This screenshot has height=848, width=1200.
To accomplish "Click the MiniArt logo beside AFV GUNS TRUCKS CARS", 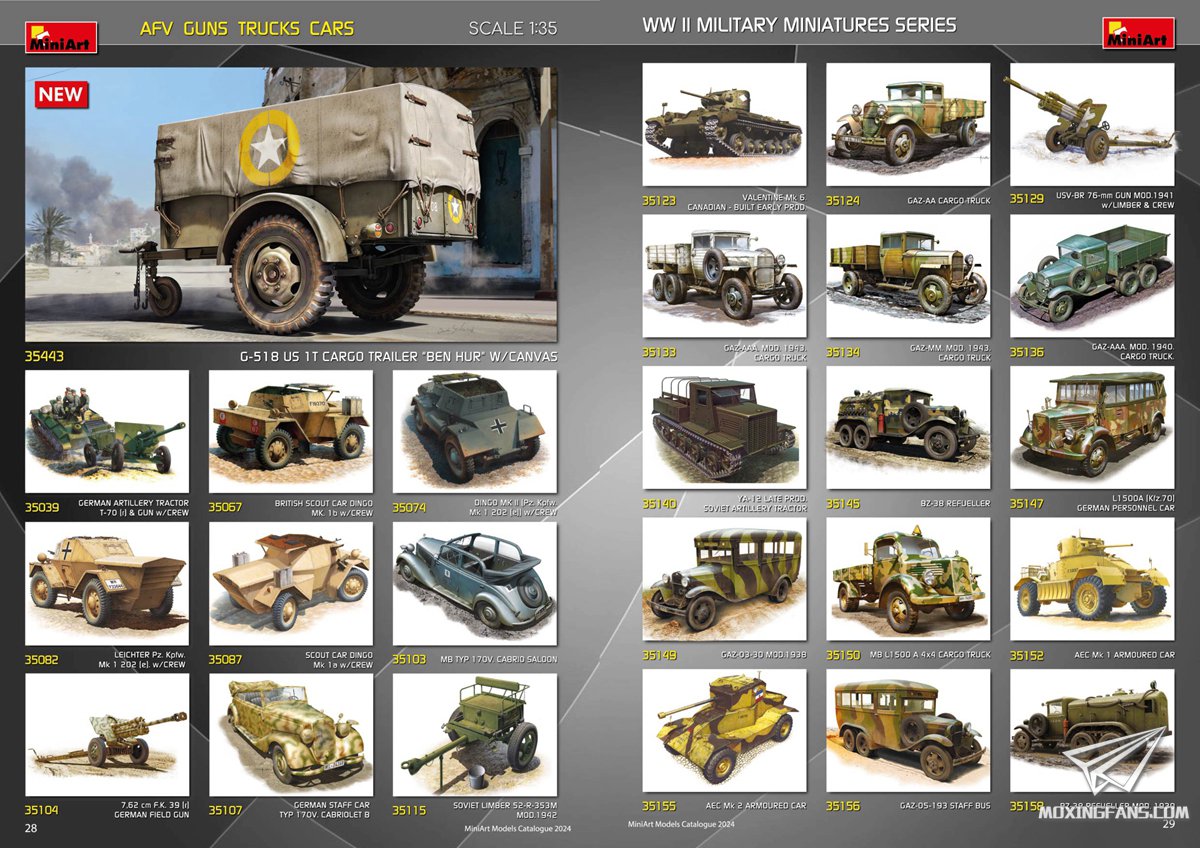I will [x=61, y=36].
